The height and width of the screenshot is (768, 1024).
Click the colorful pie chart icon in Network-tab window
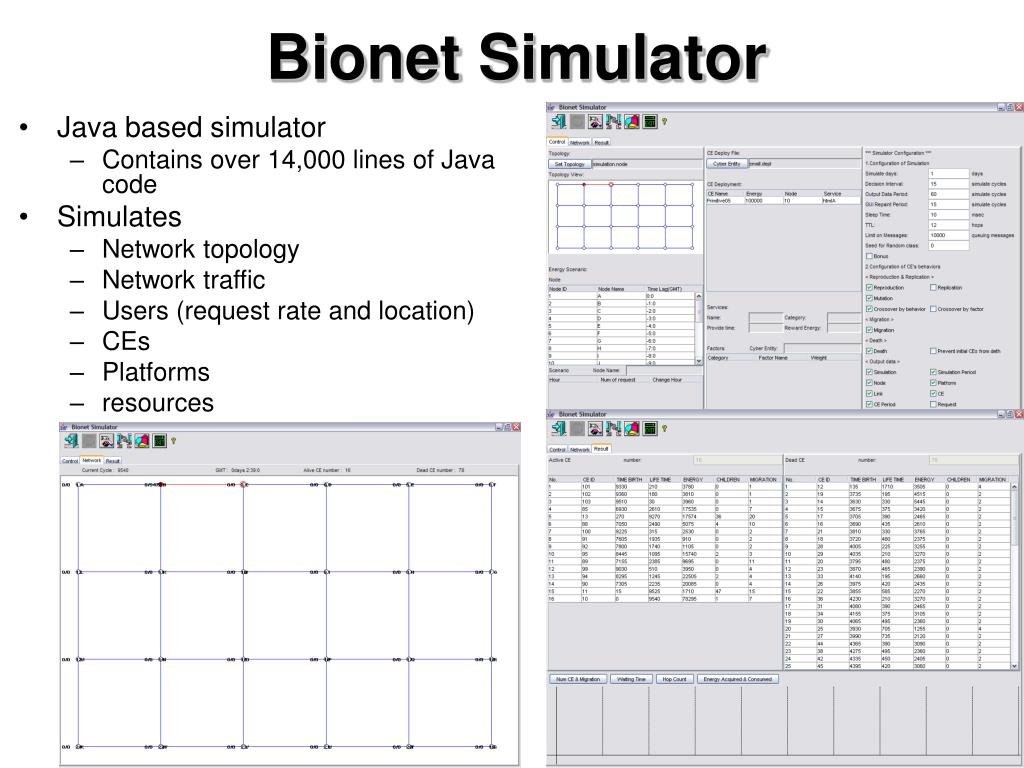pyautogui.click(x=142, y=441)
